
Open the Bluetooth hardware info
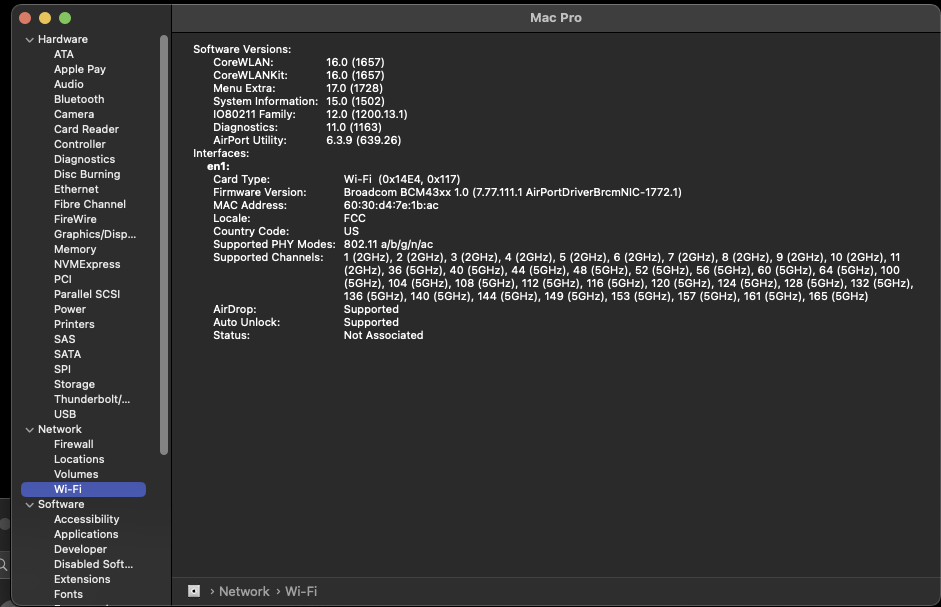click(x=79, y=99)
